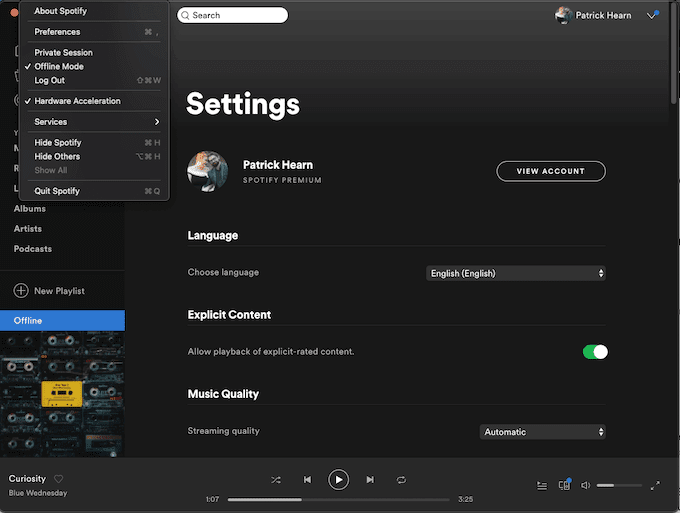Expand the Services submenu
680x513 pixels.
[94, 122]
